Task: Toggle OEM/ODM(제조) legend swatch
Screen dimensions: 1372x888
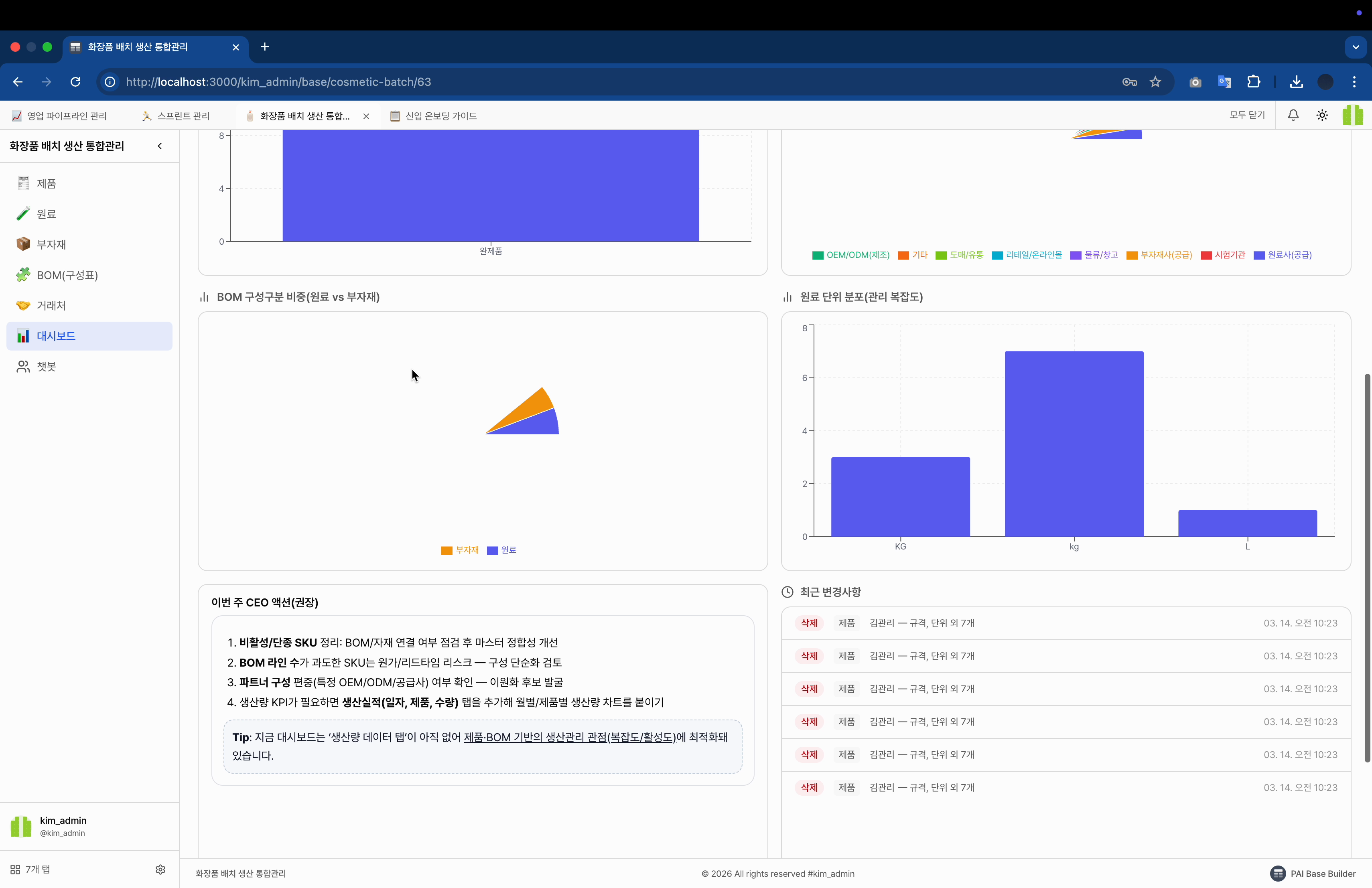Action: click(x=818, y=255)
